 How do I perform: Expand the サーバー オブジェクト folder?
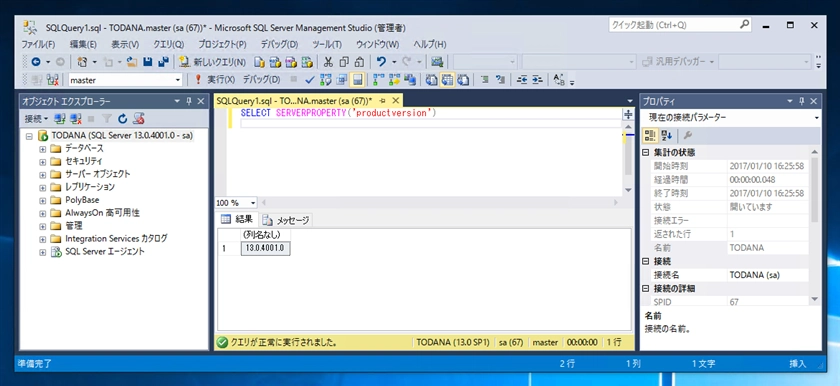(43, 174)
